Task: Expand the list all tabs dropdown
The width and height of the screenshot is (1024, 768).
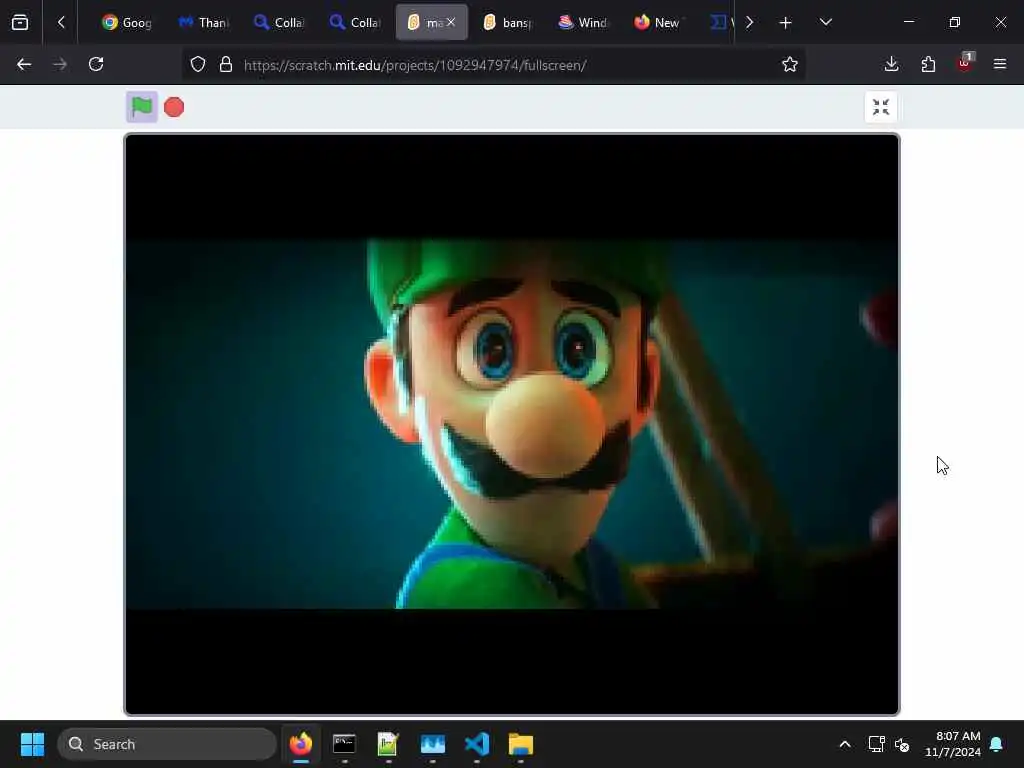Action: click(x=825, y=22)
